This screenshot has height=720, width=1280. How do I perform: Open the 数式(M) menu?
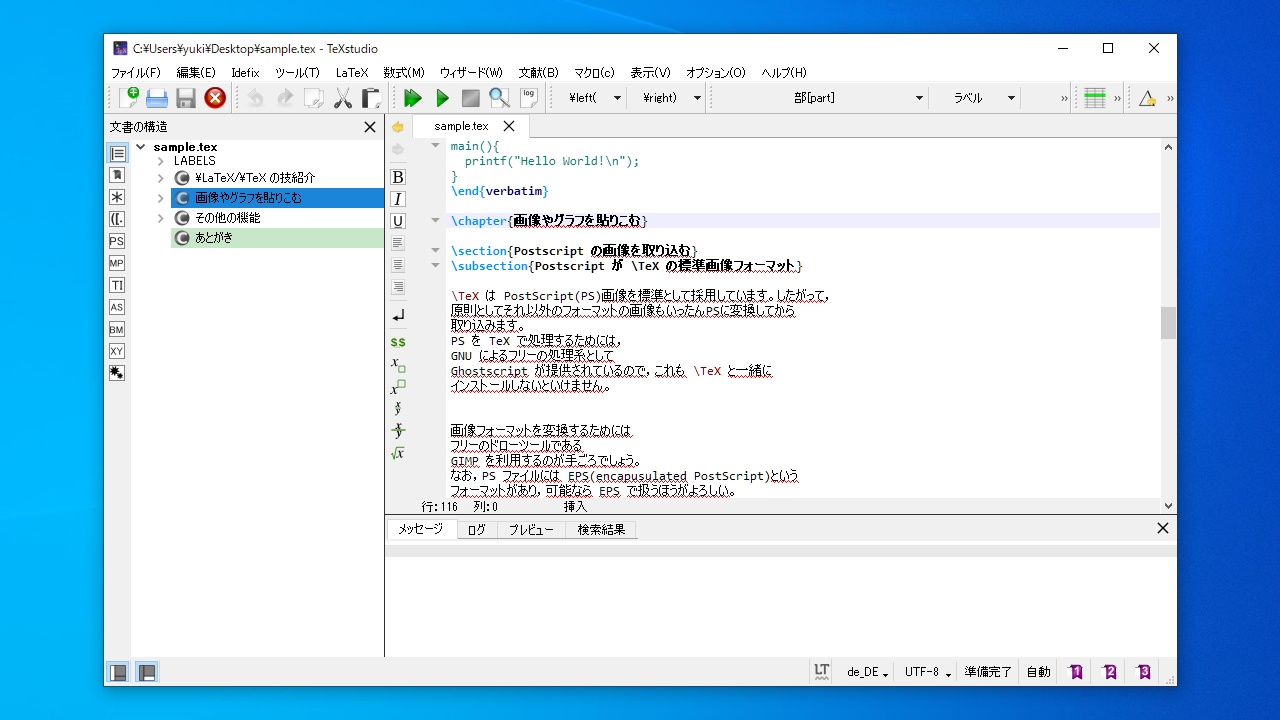(x=404, y=73)
